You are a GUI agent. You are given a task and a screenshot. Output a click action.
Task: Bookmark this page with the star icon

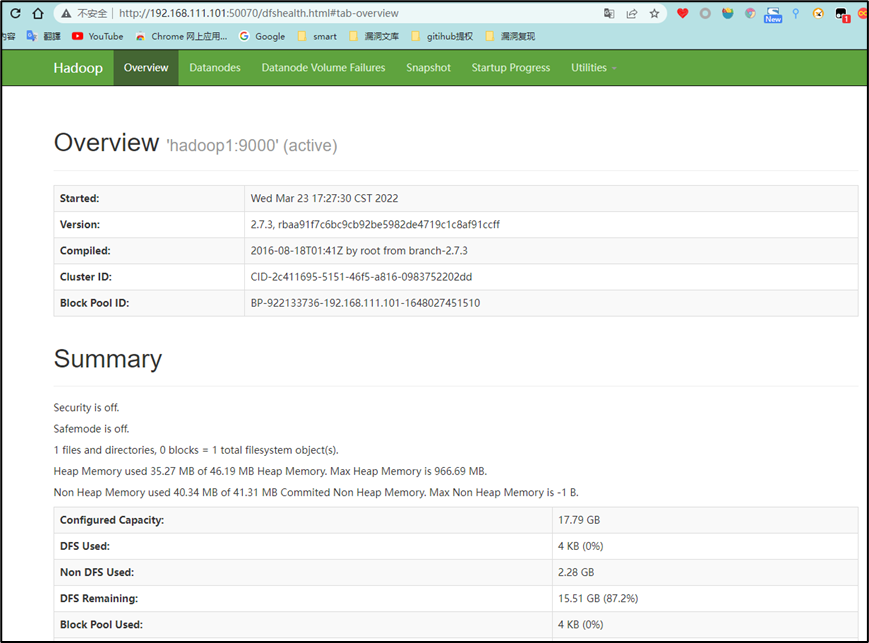pos(655,13)
